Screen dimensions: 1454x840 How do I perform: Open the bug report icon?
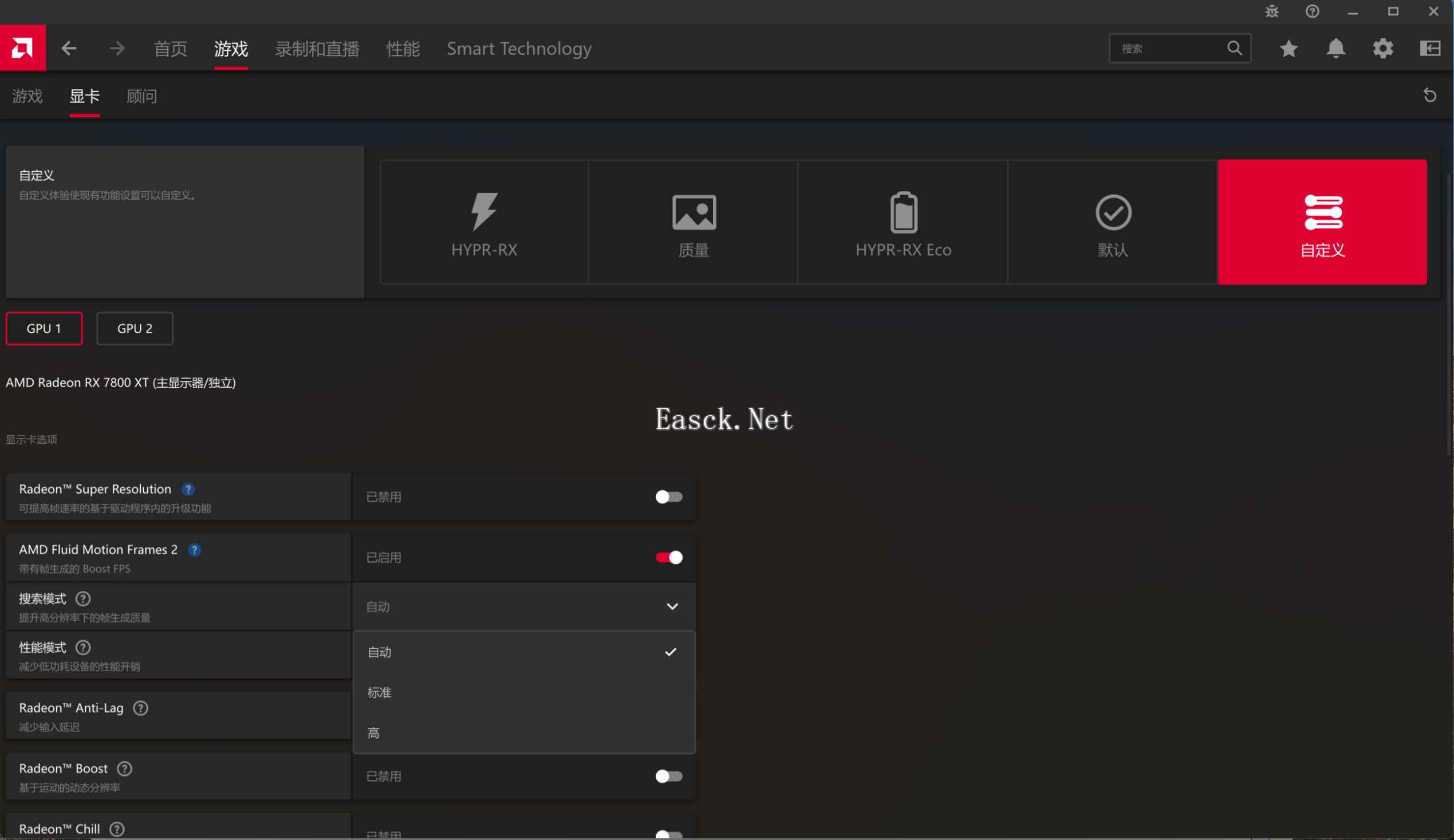coord(1272,11)
